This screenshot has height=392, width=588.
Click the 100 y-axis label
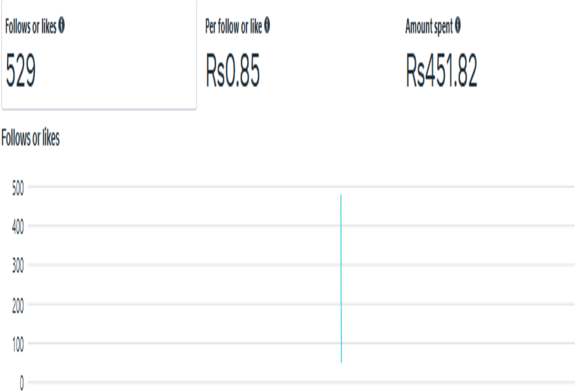pyautogui.click(x=18, y=344)
